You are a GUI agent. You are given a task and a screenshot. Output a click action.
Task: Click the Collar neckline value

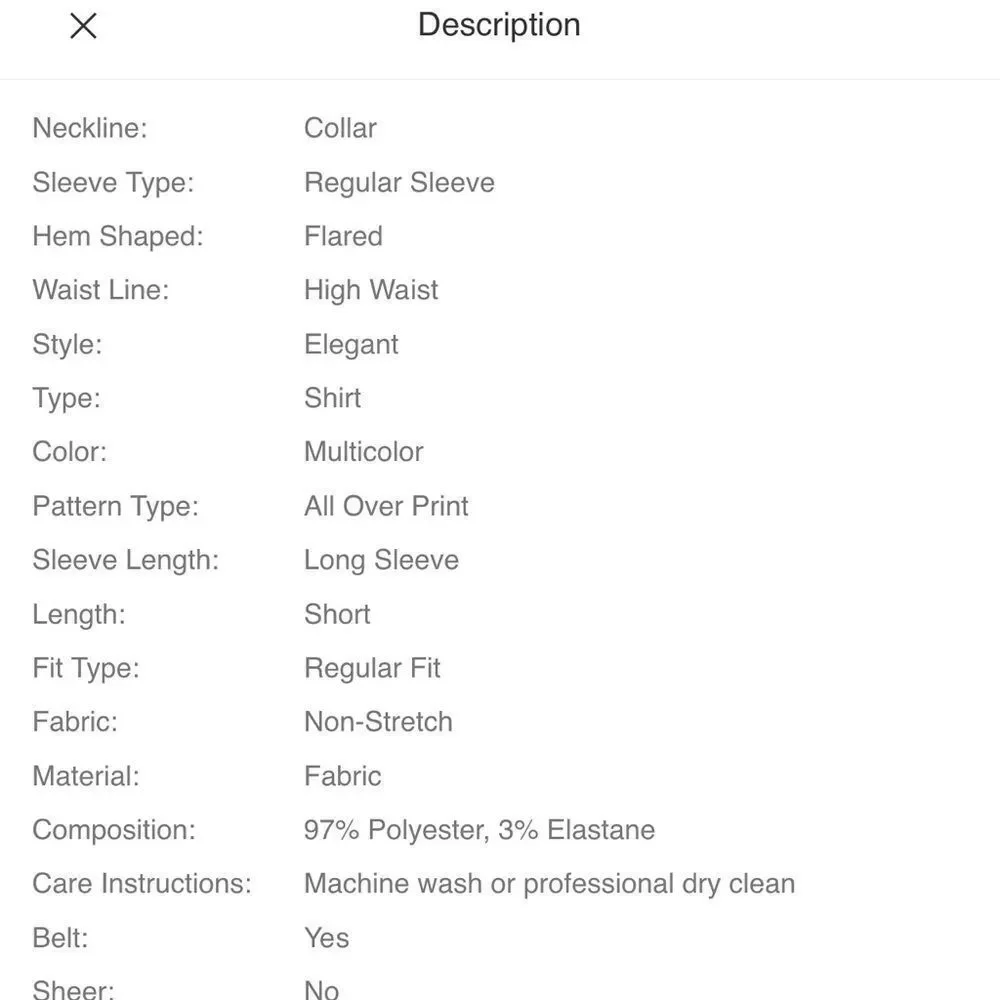coord(340,128)
